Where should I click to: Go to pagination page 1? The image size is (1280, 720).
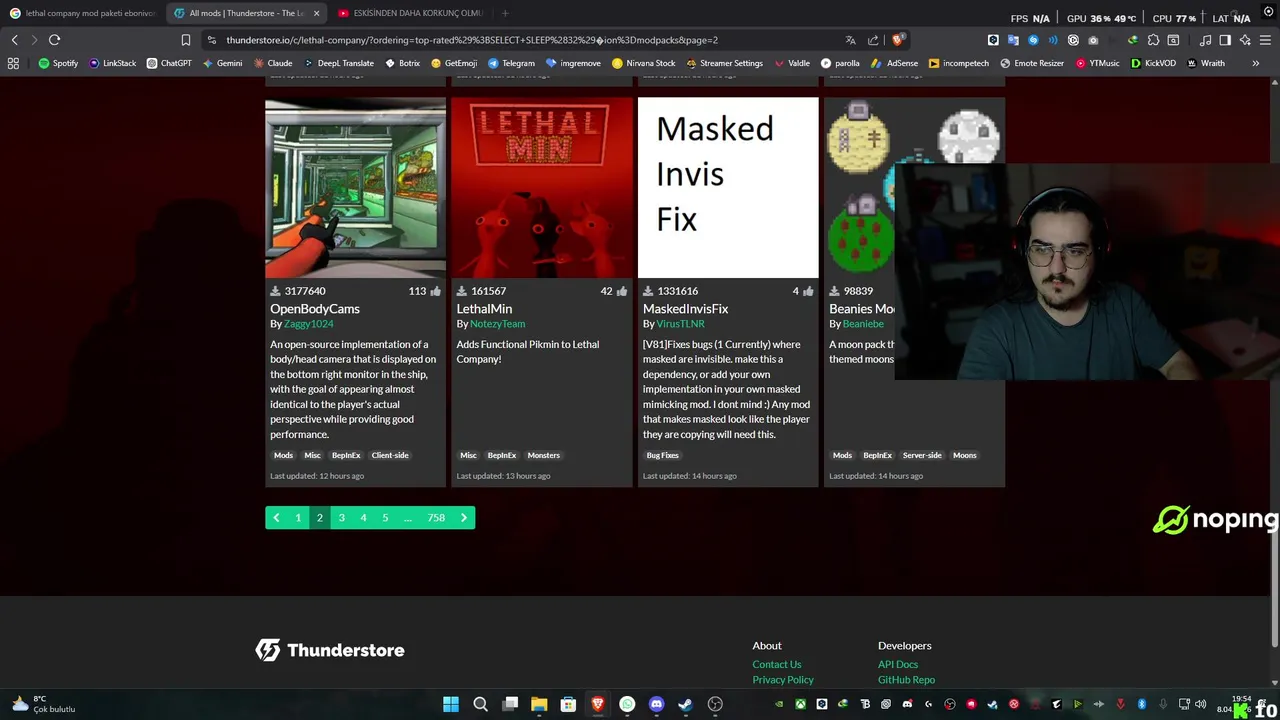coord(298,518)
